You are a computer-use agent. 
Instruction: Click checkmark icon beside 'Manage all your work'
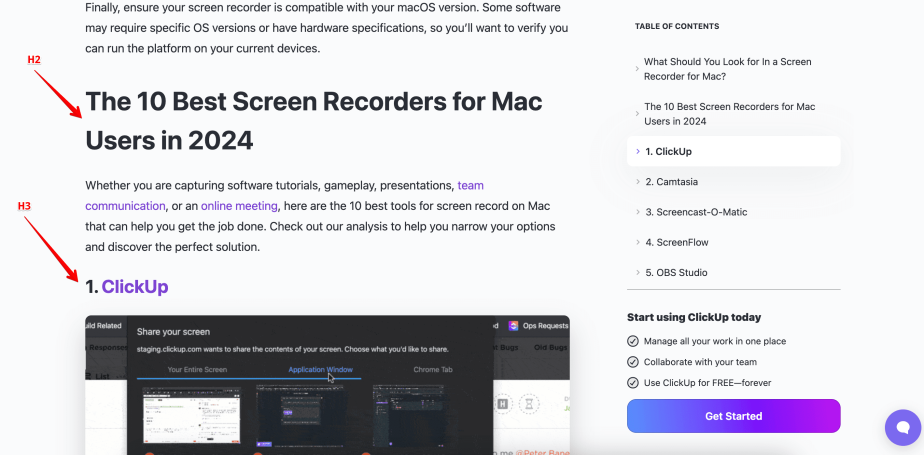(x=632, y=342)
